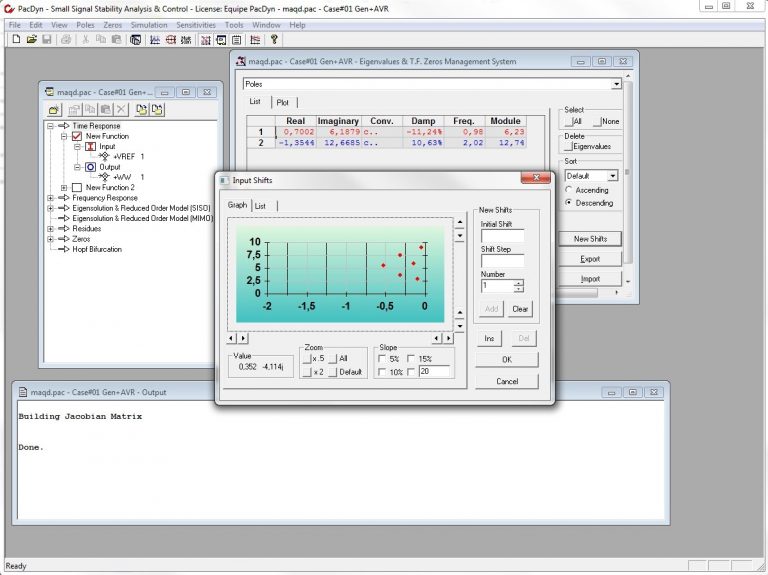Click the Export button
This screenshot has width=768, height=575.
pos(590,259)
